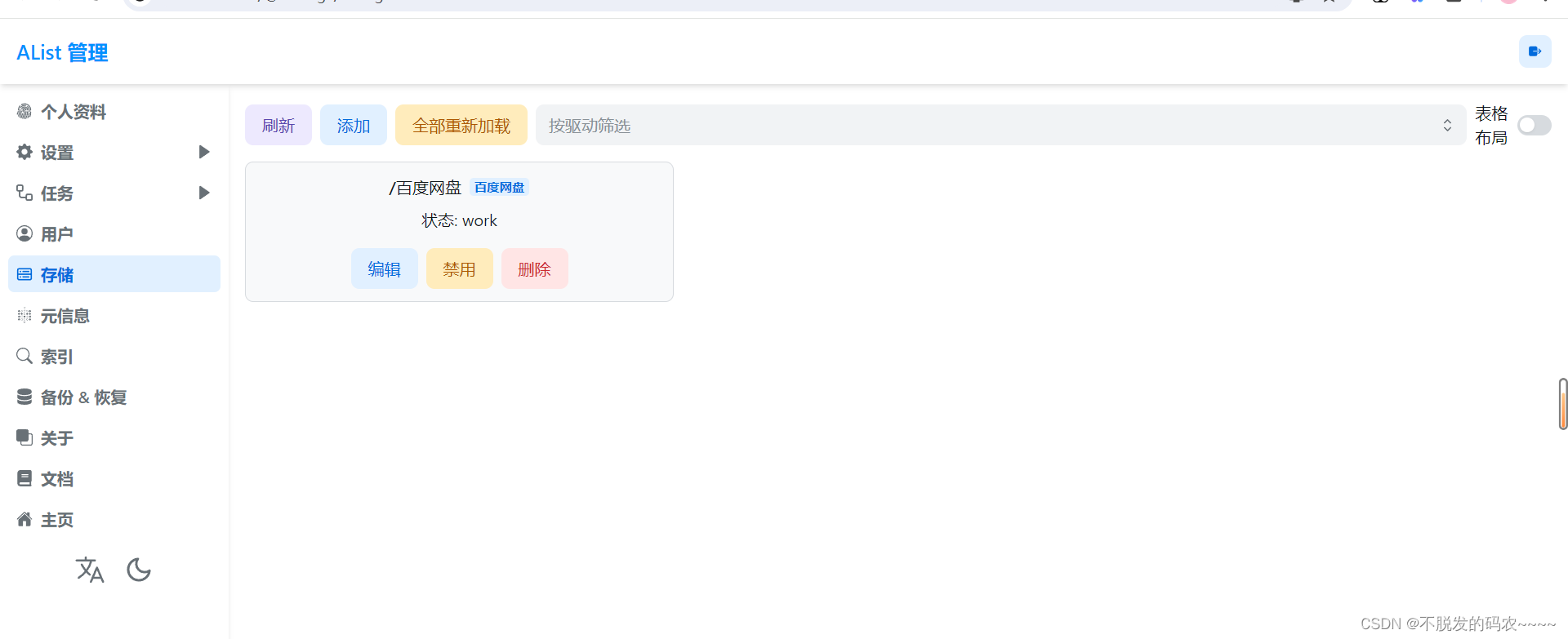
Task: Go to 主页 home menu item
Action: point(114,520)
